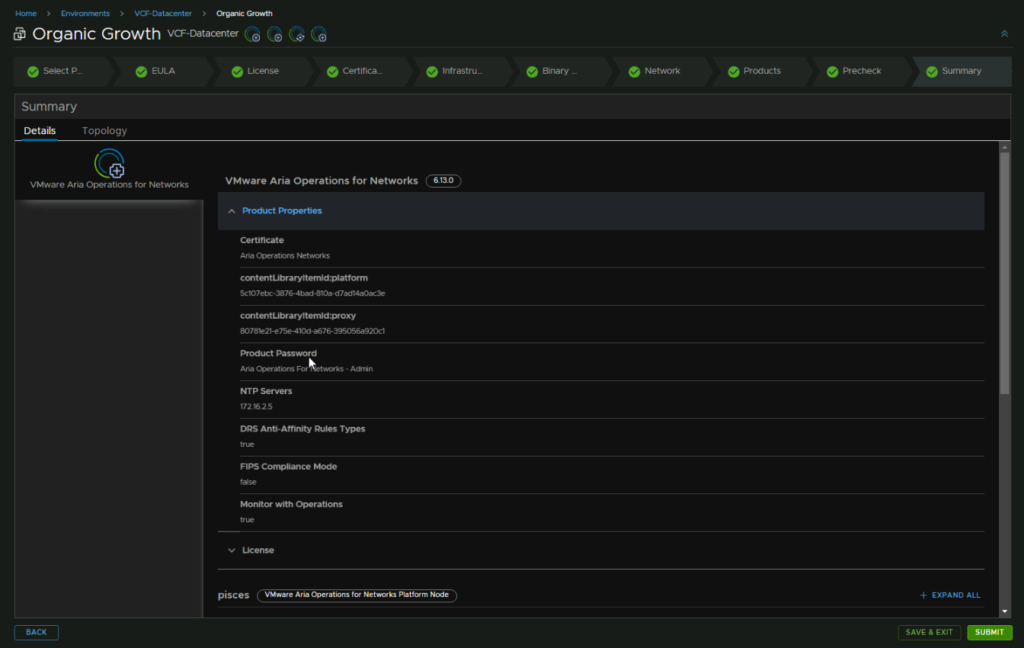This screenshot has width=1024, height=648.
Task: Click the SAVE & EXIT button
Action: (x=929, y=632)
